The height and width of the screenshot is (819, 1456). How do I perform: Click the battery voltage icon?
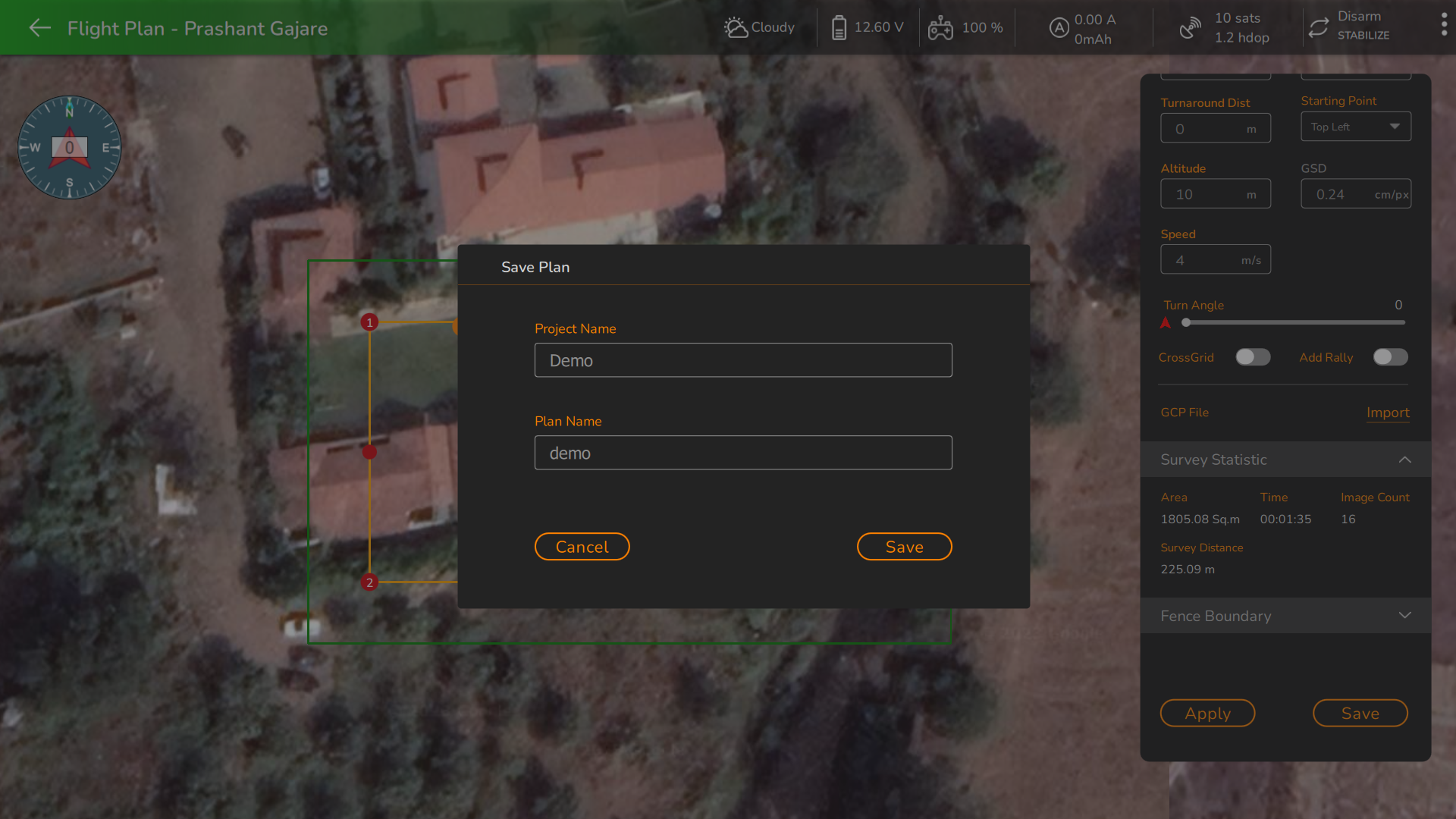[839, 28]
